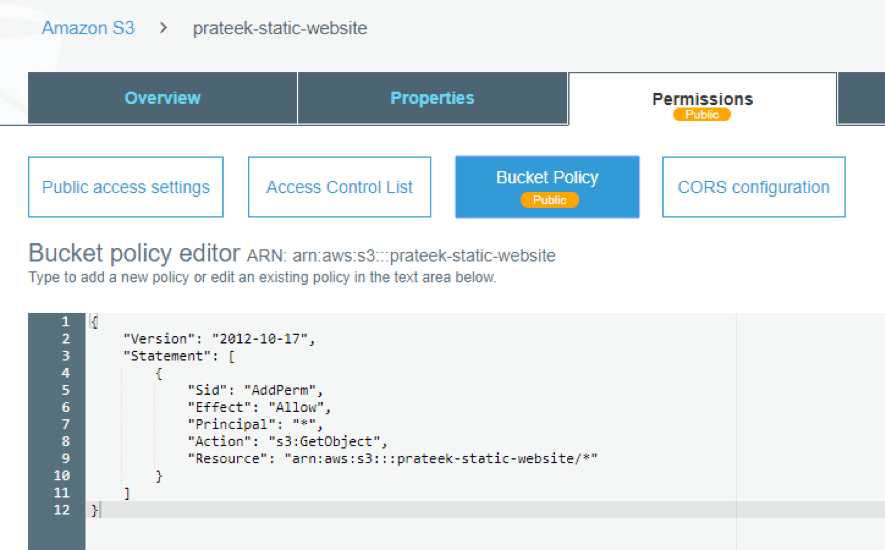The width and height of the screenshot is (885, 550).
Task: Click the "Effect": "Allow" line in the policy
Action: tap(258, 407)
